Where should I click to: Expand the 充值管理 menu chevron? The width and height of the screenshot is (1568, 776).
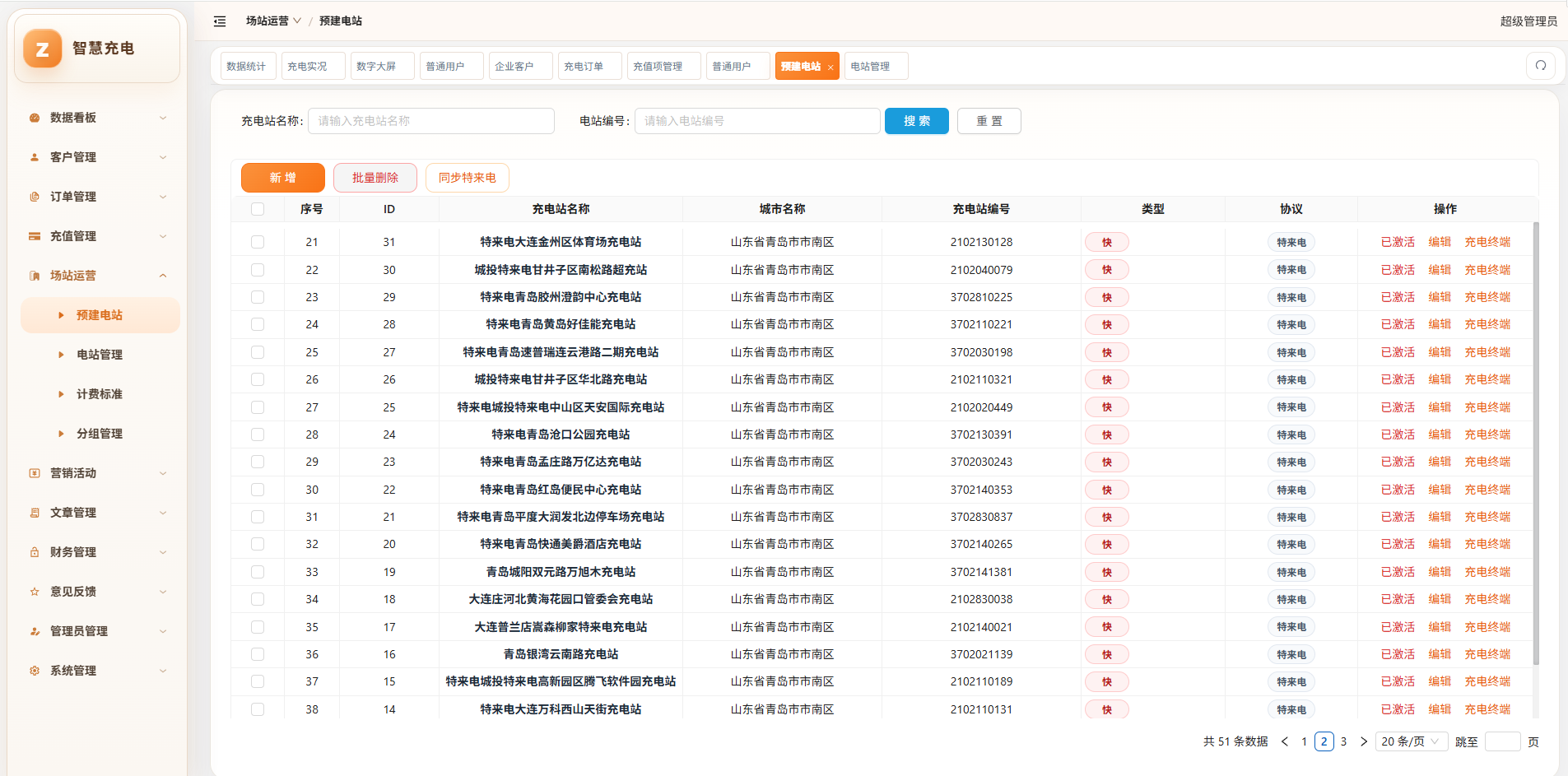[x=163, y=236]
